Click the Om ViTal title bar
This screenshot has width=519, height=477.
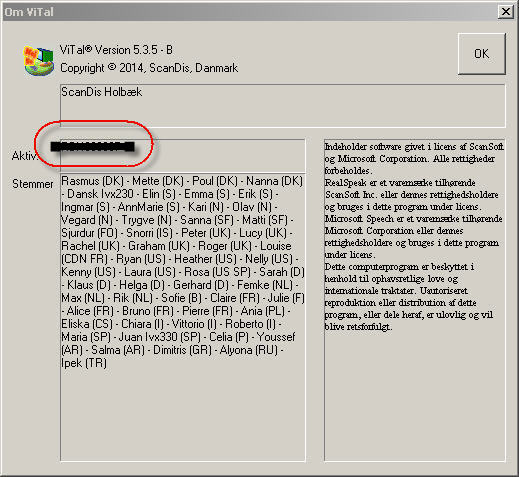click(250, 12)
